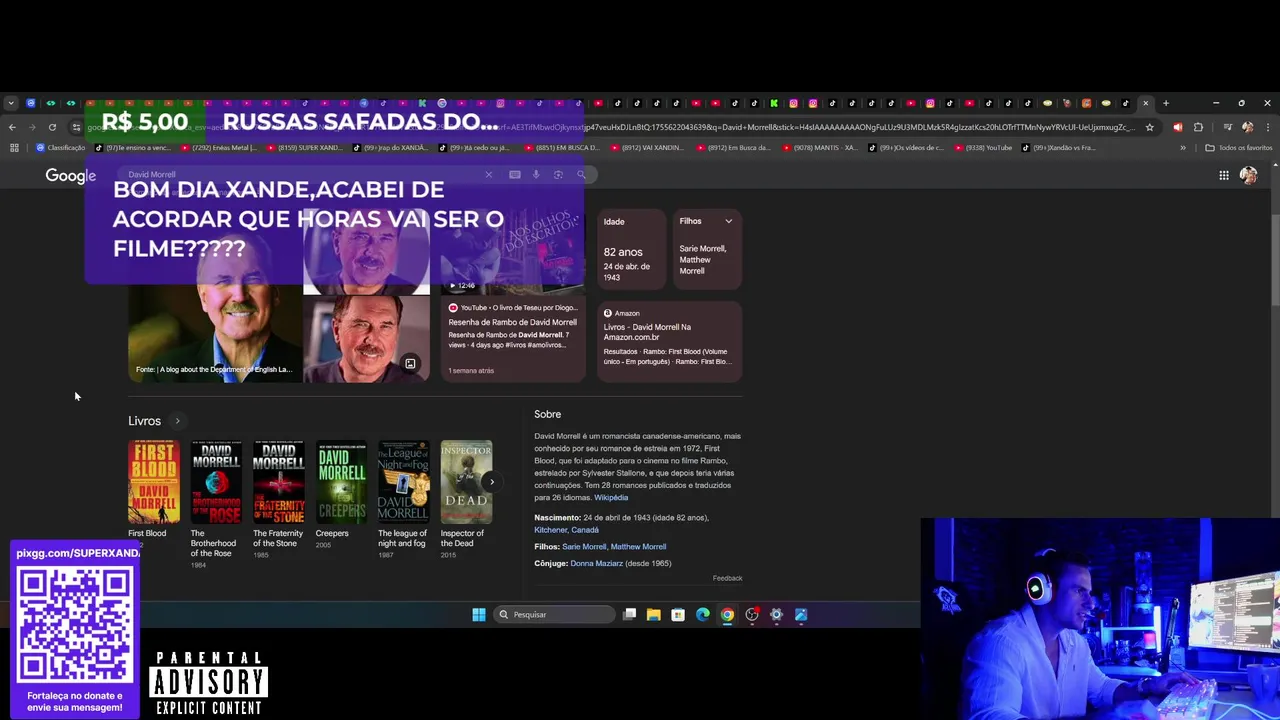Open the (8159) SUPER XAND bookmark
The image size is (1280, 720).
[304, 148]
